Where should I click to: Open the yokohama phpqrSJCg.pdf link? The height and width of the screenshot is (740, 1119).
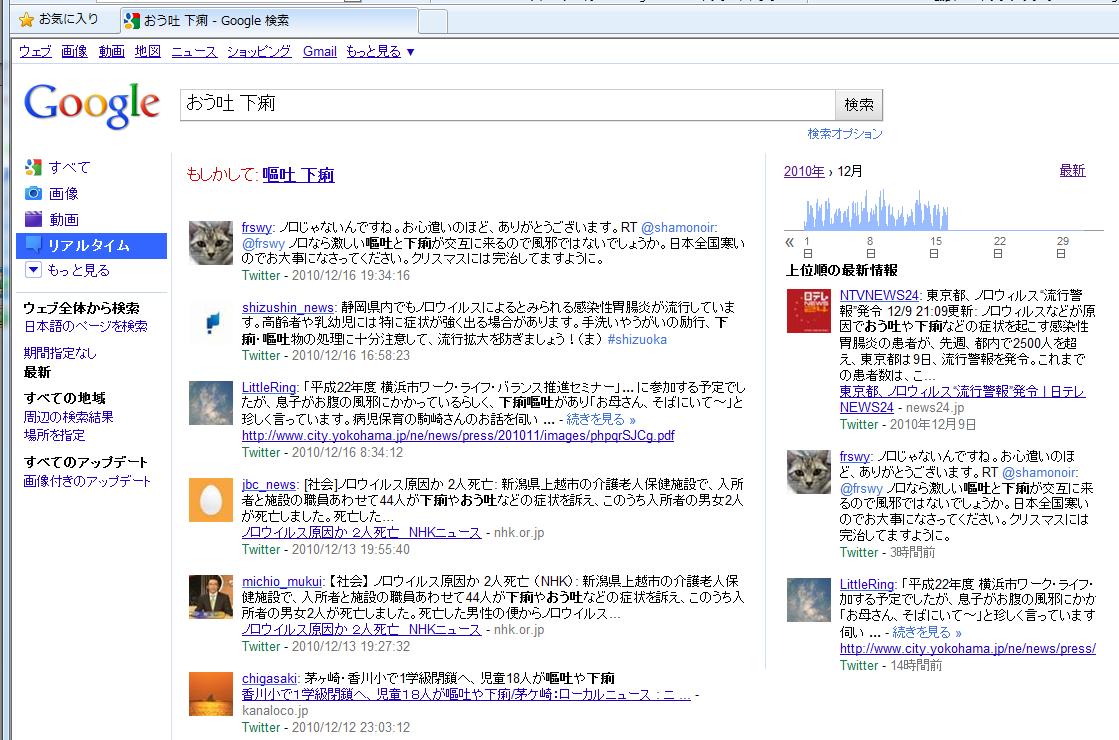point(458,435)
